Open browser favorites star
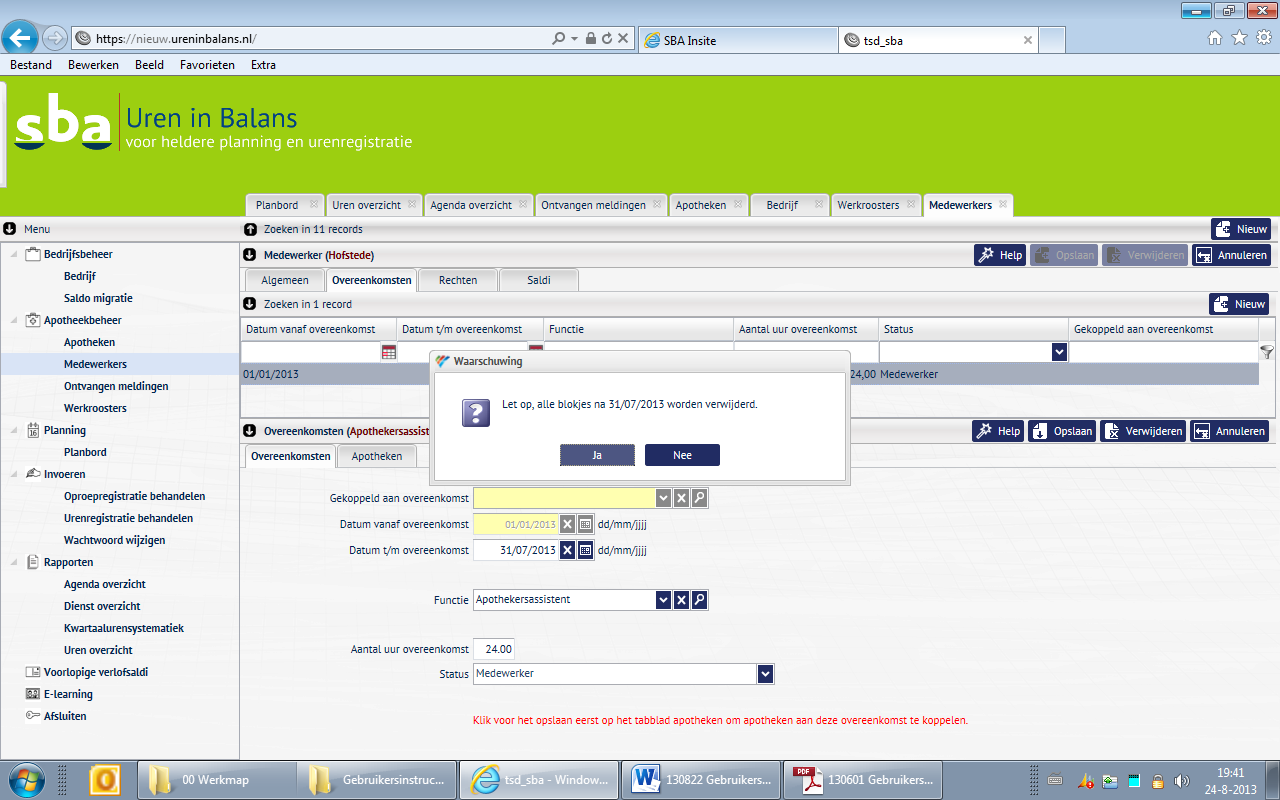 click(1239, 38)
